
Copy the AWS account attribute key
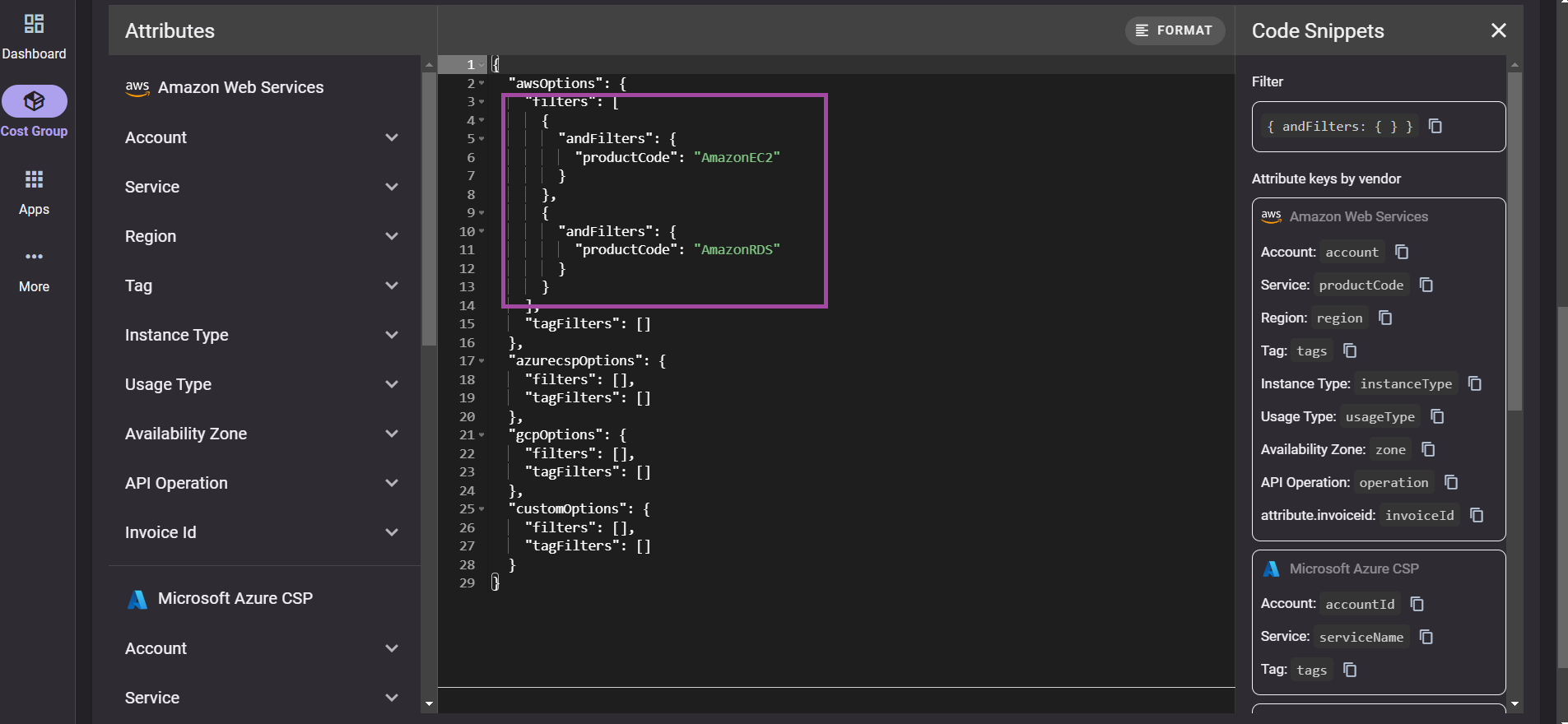pos(1402,252)
